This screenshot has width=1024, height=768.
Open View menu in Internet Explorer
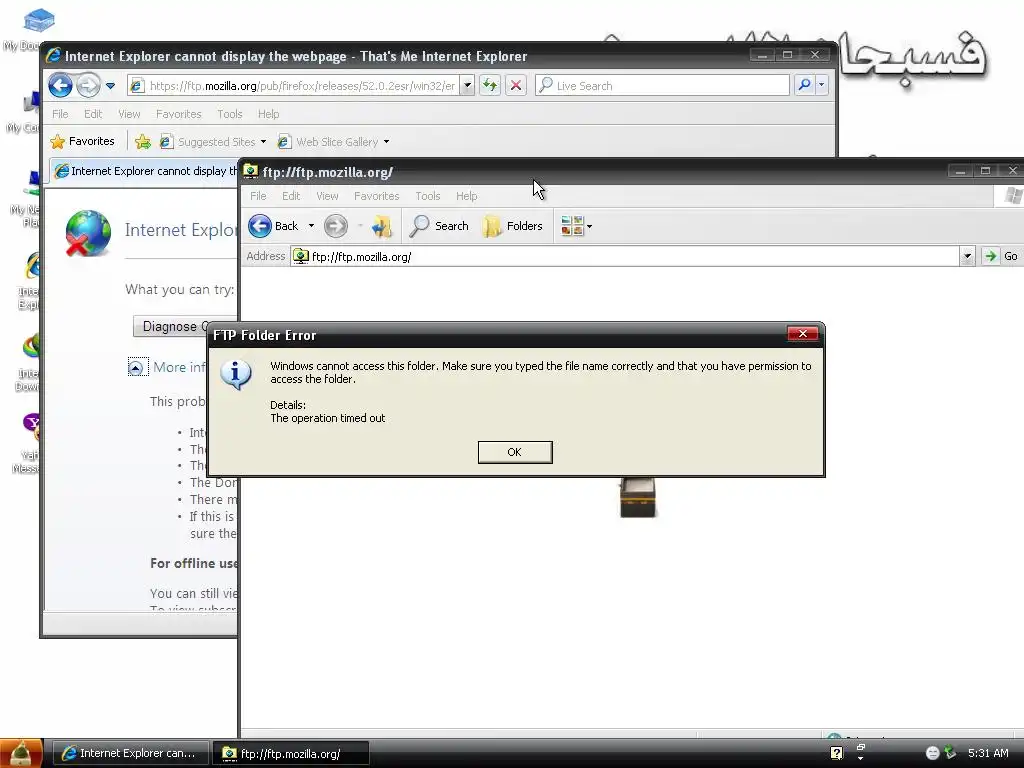[x=129, y=114]
